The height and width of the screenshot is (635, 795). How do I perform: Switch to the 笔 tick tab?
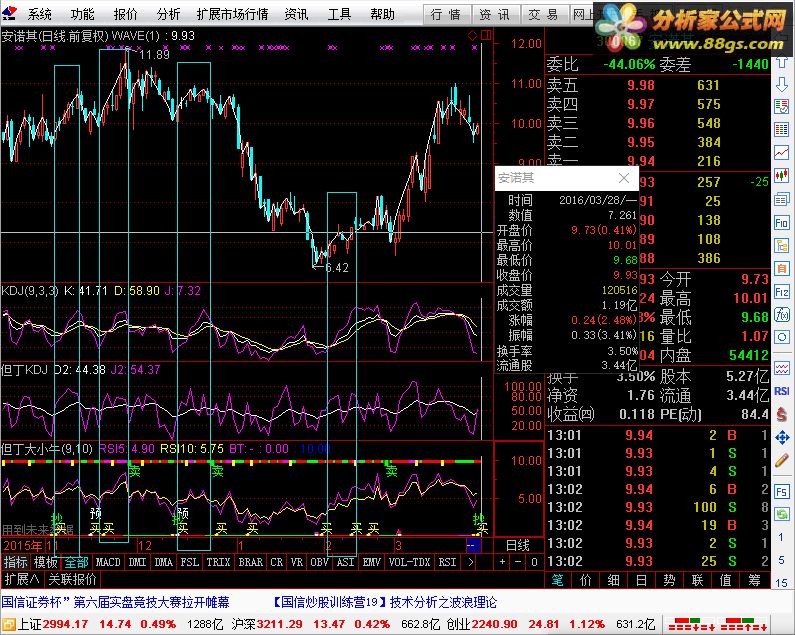point(557,580)
